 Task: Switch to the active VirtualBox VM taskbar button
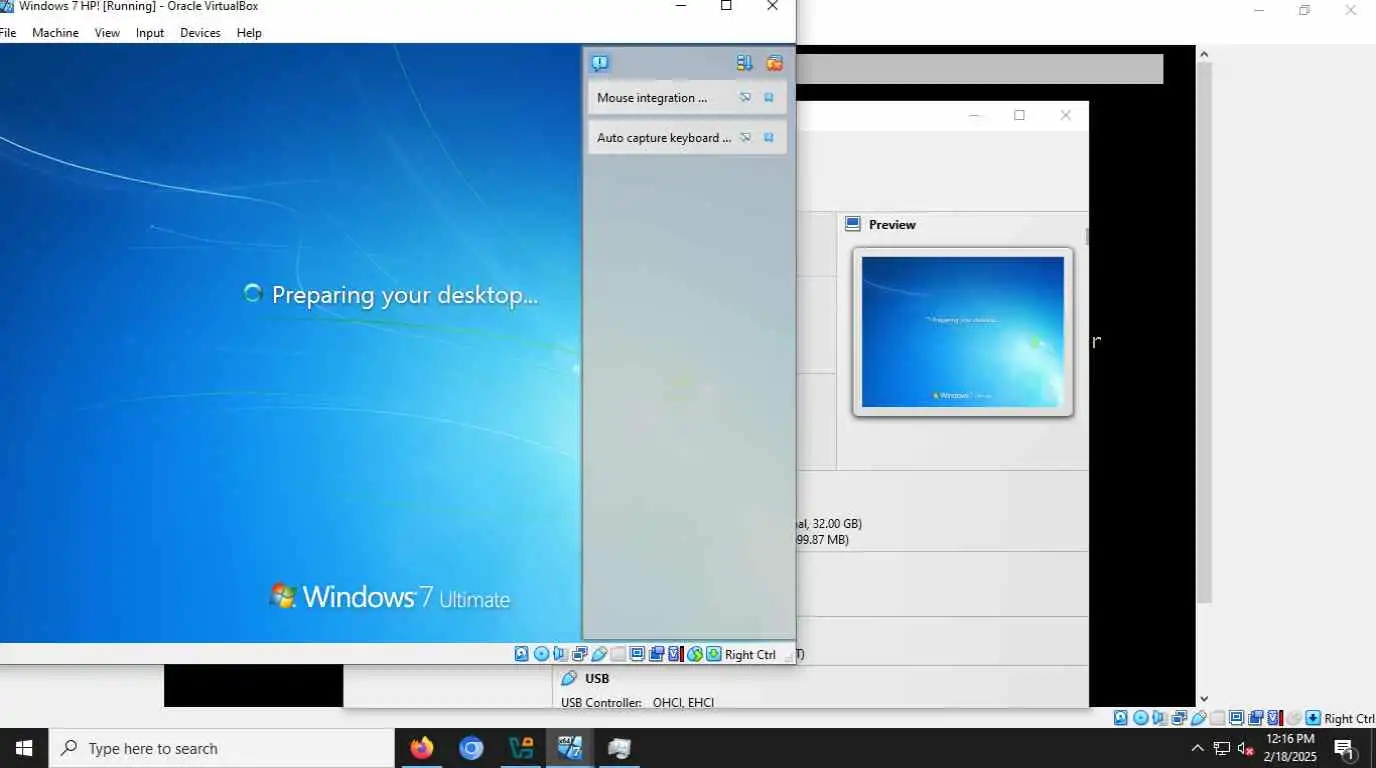coord(570,748)
